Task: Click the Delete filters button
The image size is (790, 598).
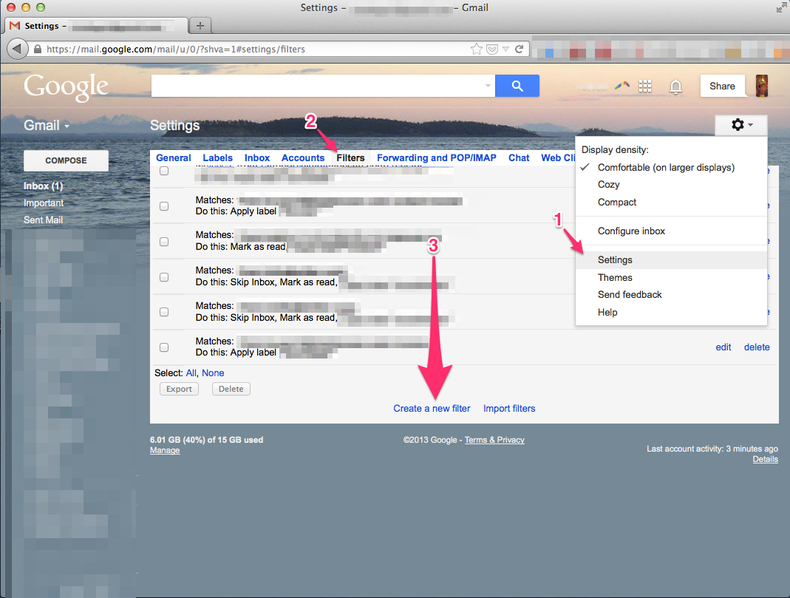Action: [x=231, y=389]
